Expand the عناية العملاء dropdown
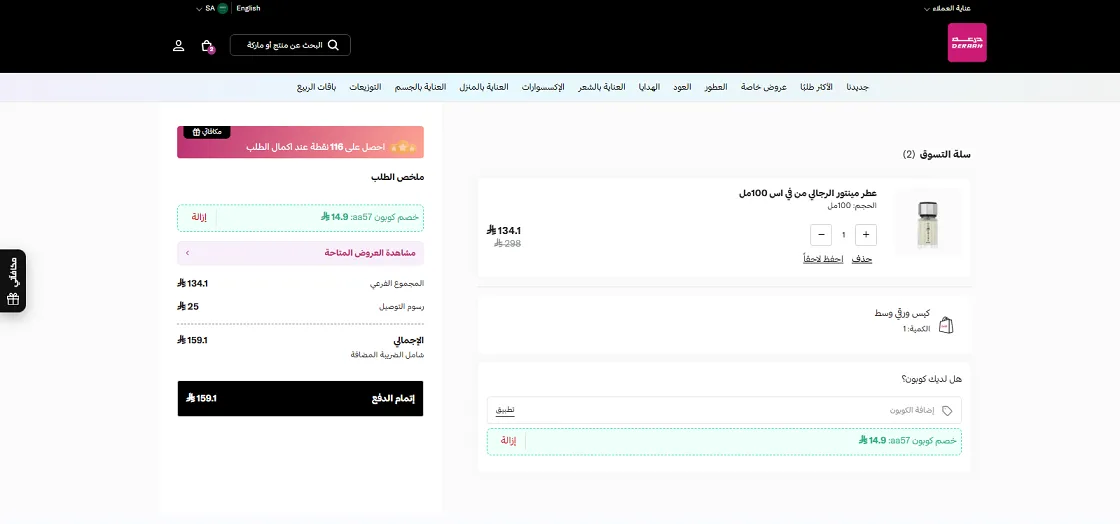The image size is (1120, 524). tap(947, 9)
